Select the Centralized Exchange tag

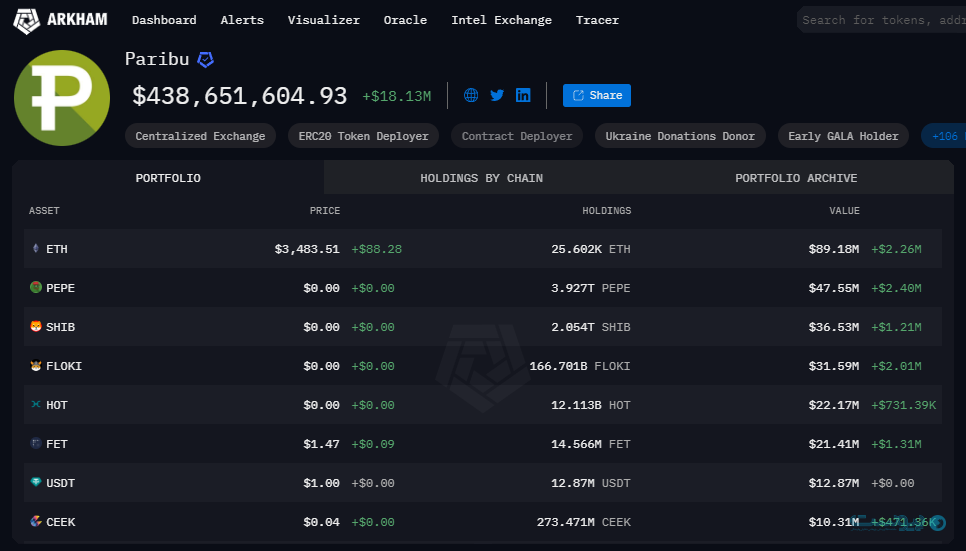click(x=200, y=136)
